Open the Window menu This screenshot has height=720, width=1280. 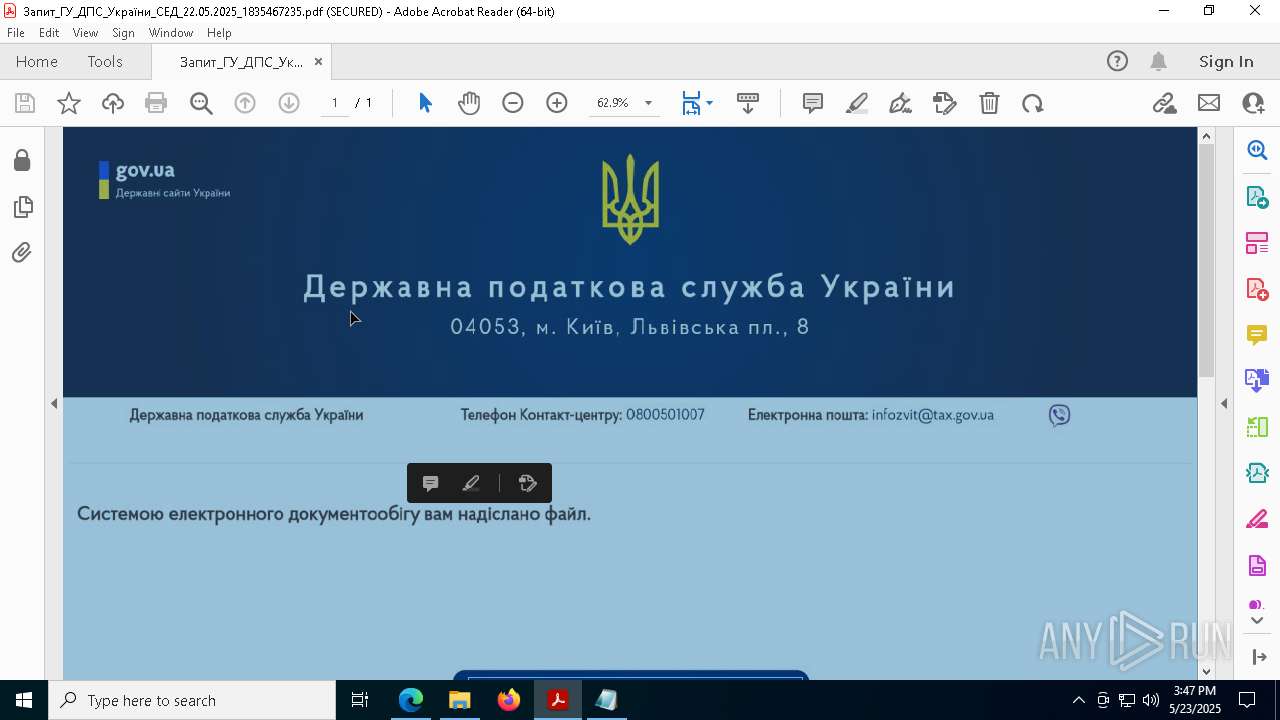coord(171,33)
